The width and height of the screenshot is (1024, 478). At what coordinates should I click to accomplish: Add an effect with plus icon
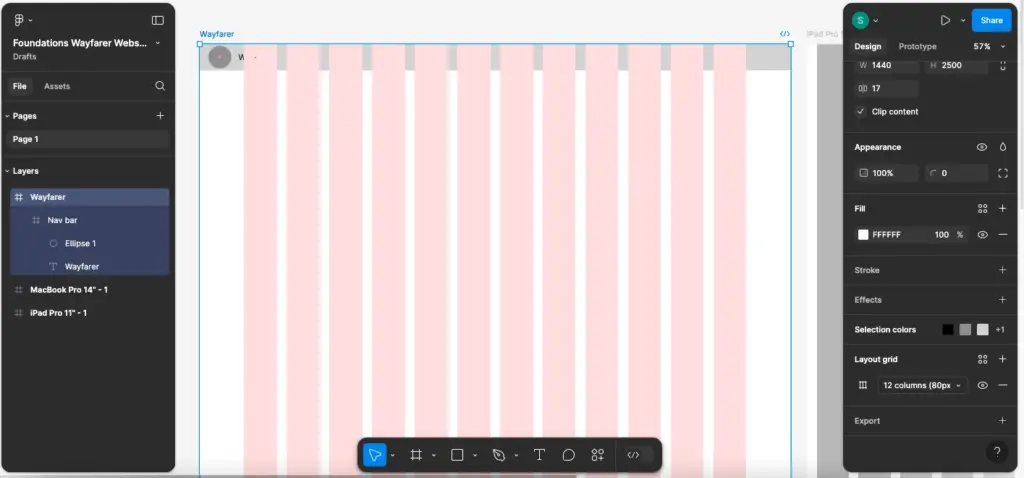[1003, 300]
